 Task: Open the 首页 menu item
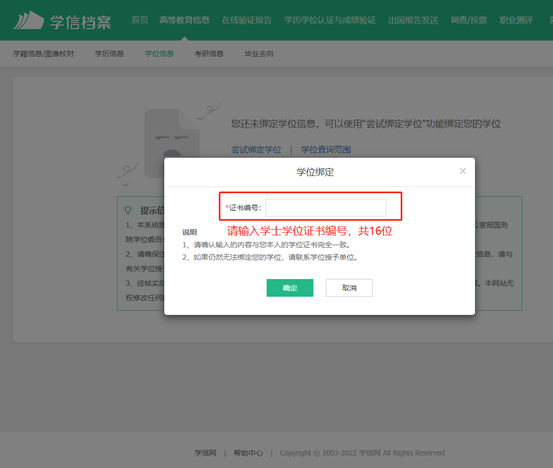140,20
